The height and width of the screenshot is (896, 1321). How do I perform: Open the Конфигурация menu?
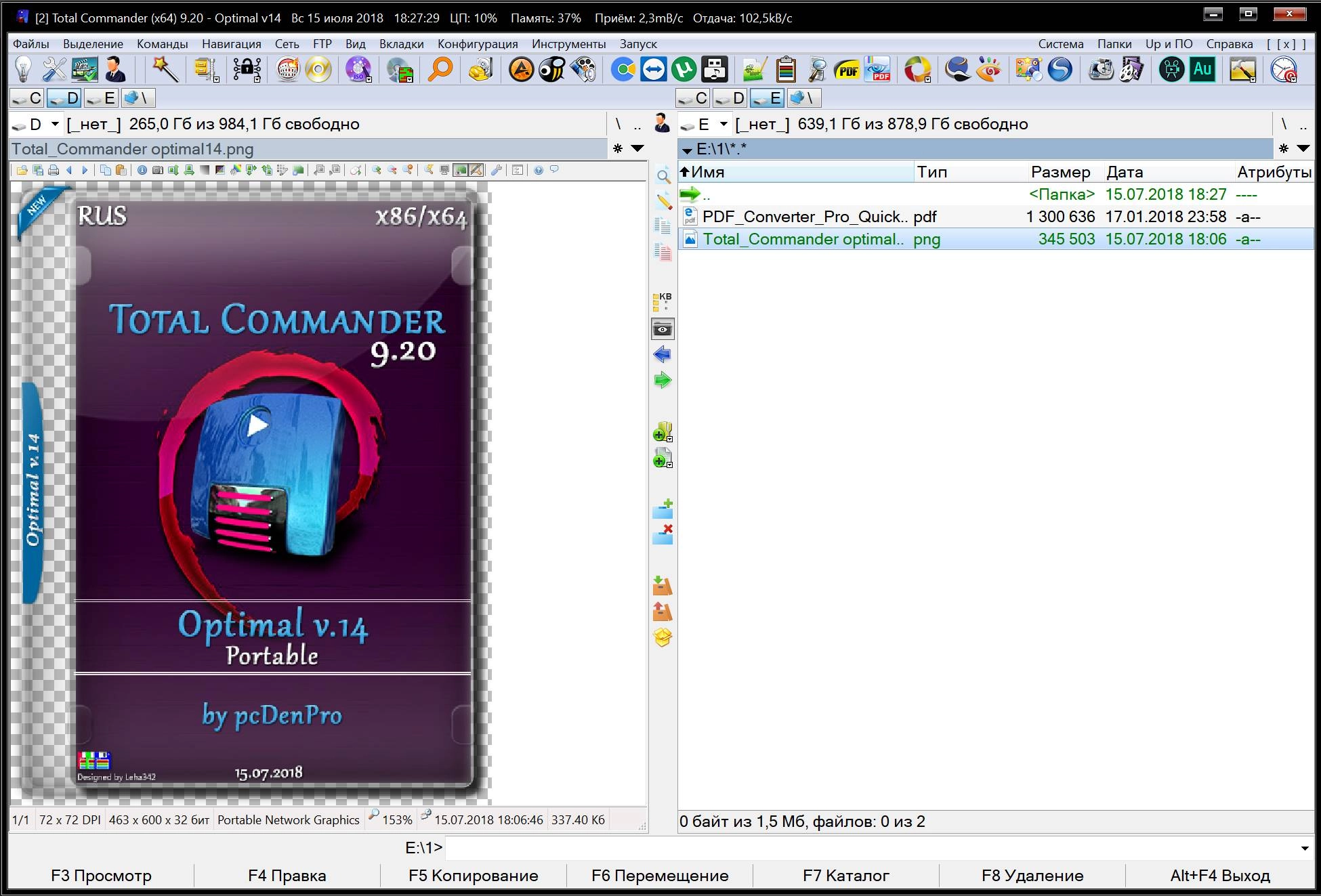click(x=478, y=44)
